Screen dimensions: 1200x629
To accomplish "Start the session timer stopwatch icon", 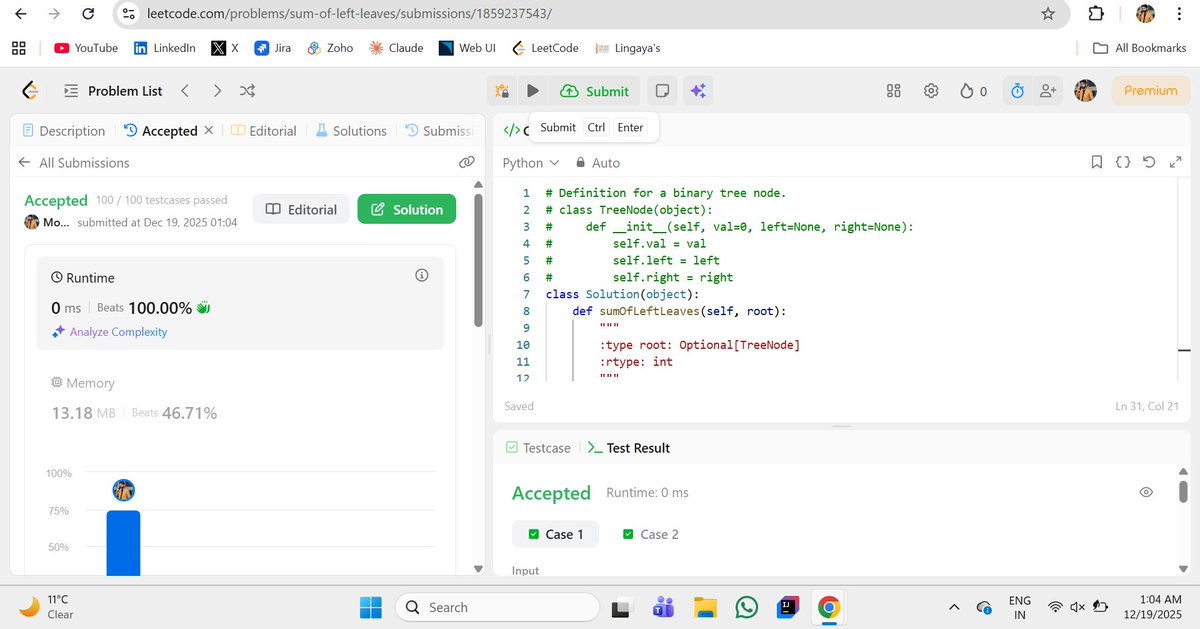I will coord(1017,90).
